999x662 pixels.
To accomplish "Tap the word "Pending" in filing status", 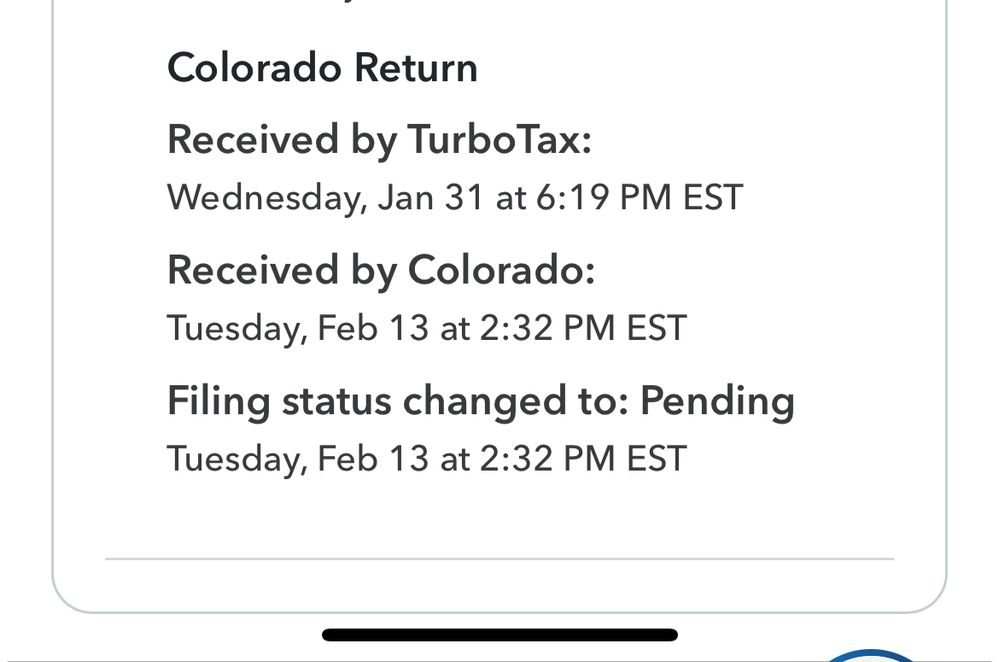I will pyautogui.click(x=717, y=401).
